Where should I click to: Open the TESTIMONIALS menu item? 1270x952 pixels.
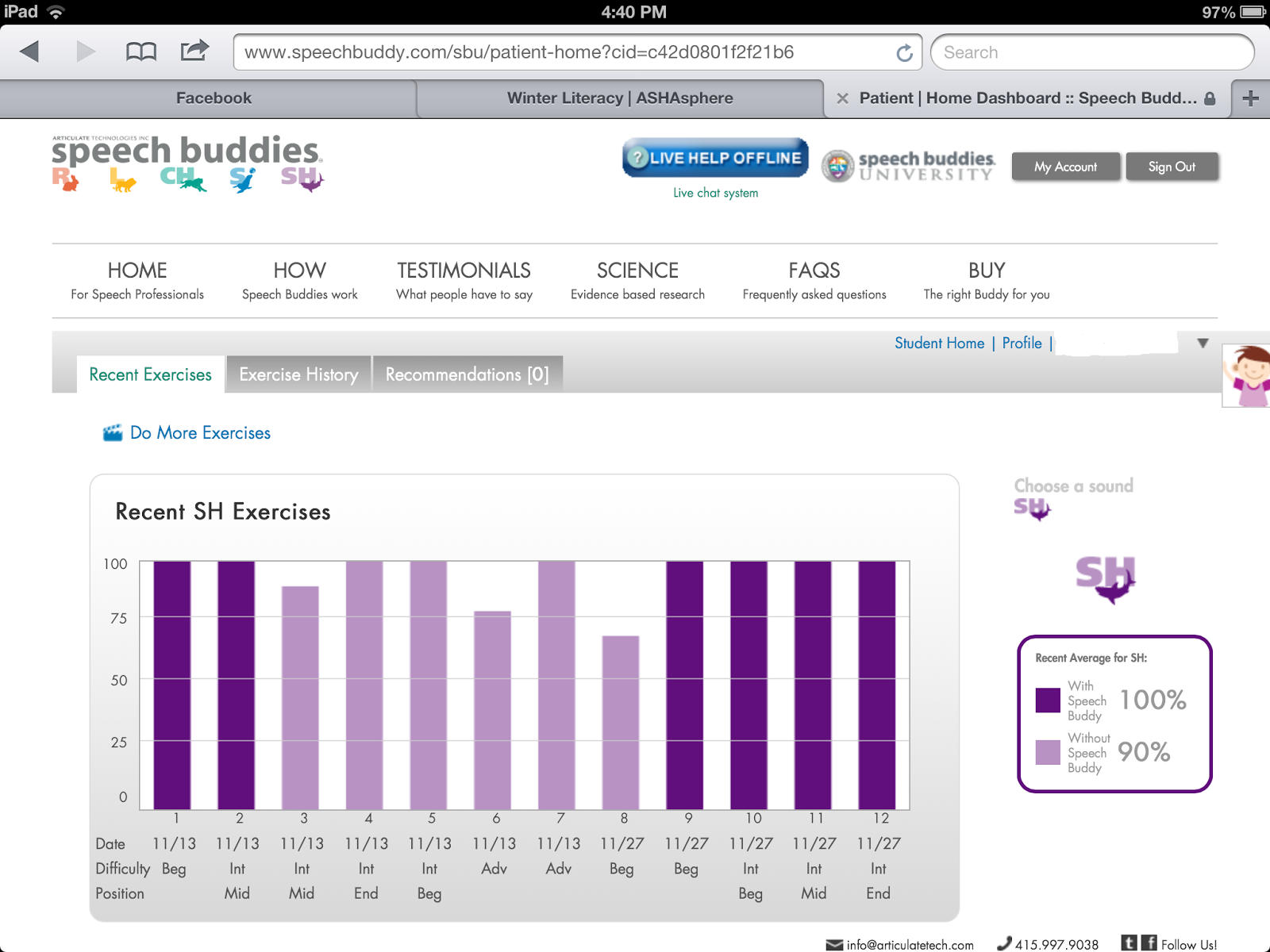tap(464, 281)
